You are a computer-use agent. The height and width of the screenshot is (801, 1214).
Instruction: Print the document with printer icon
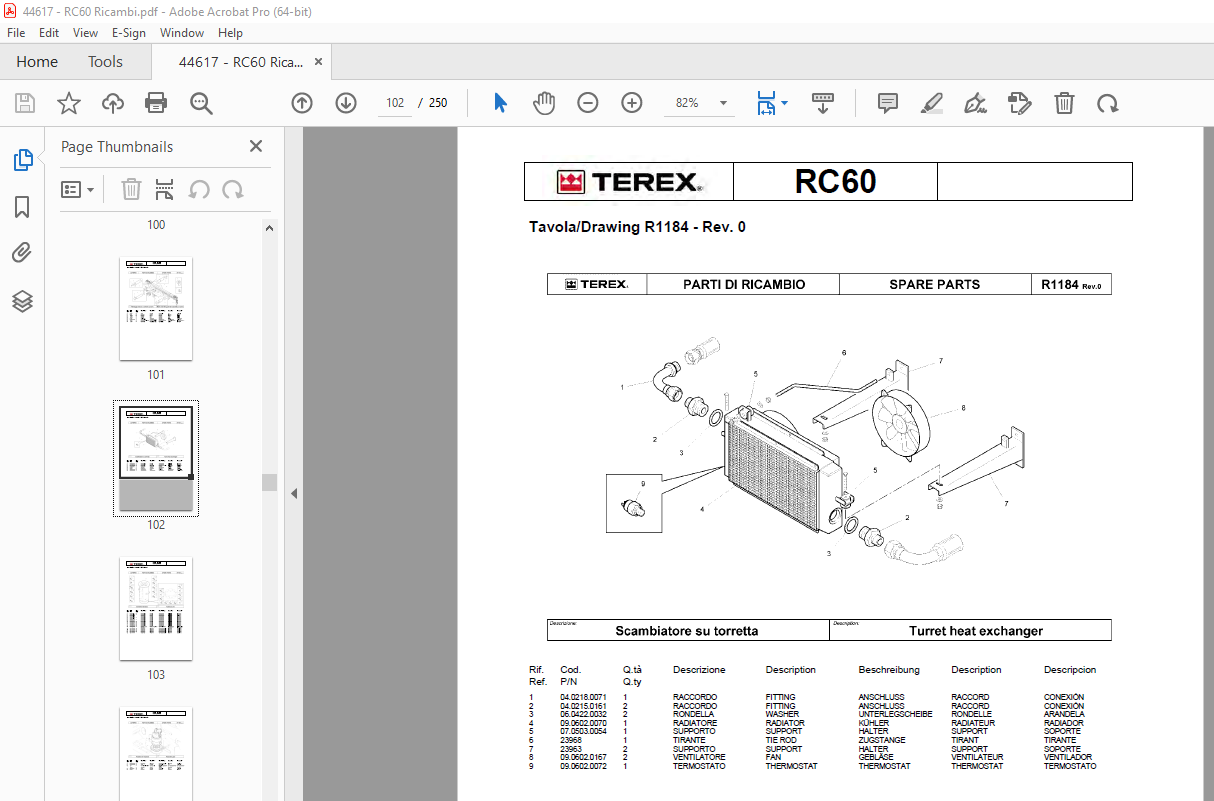point(156,103)
